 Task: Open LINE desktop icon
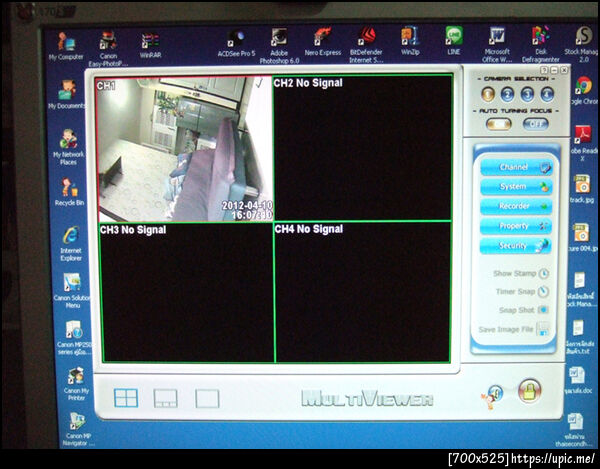point(454,40)
